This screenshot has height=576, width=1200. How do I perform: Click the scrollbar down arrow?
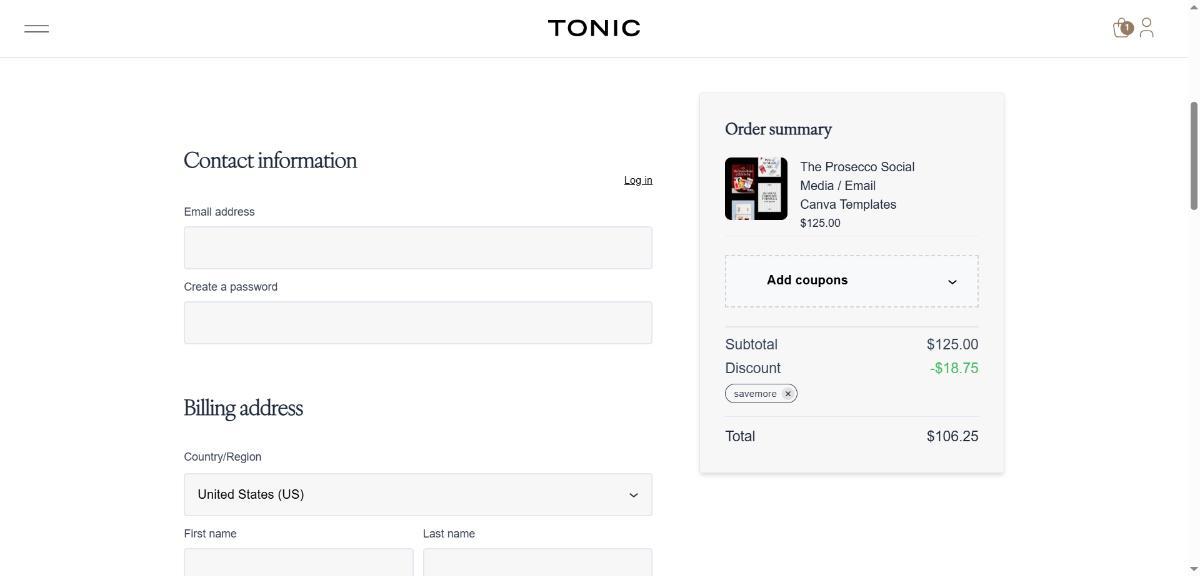tap(1193, 570)
